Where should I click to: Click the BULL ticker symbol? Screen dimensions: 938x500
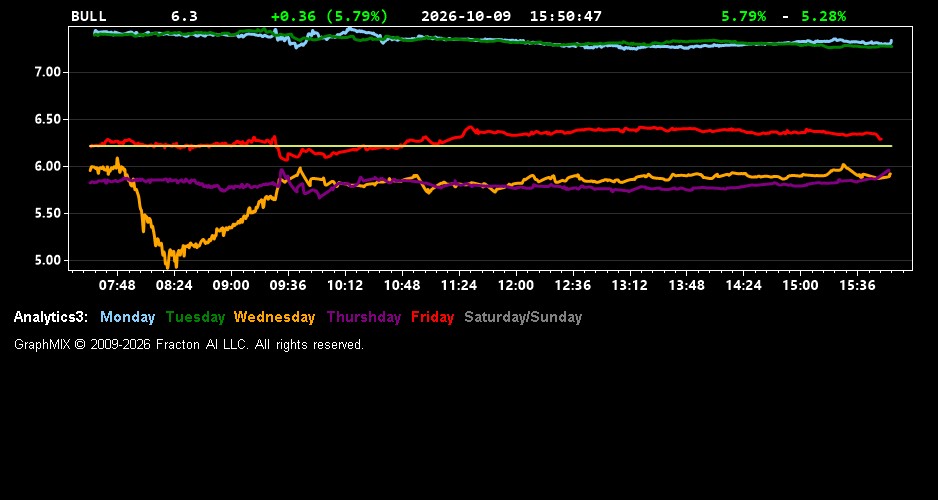click(x=89, y=16)
